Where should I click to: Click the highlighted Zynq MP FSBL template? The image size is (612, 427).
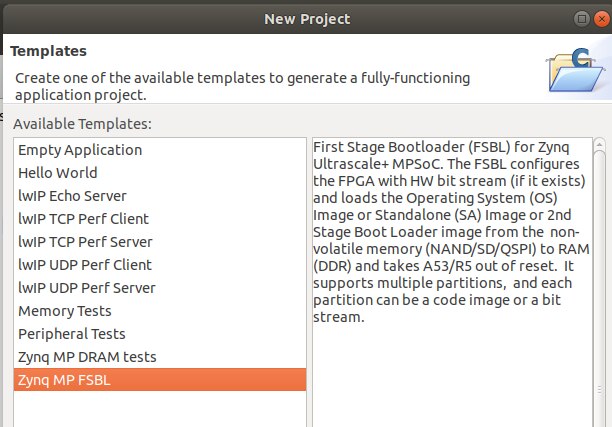66,380
